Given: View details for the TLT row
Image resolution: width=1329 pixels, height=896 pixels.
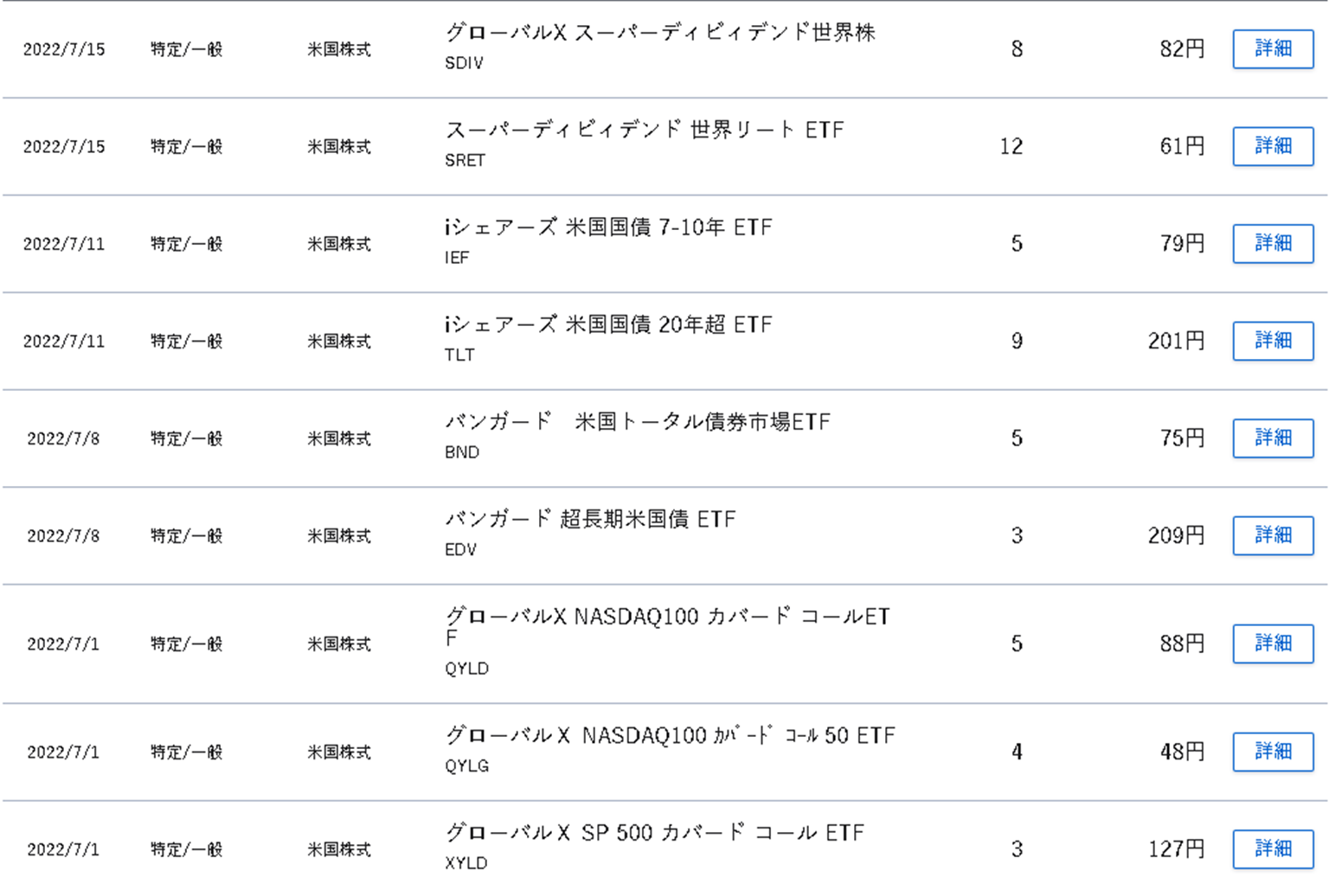Looking at the screenshot, I should [x=1272, y=341].
